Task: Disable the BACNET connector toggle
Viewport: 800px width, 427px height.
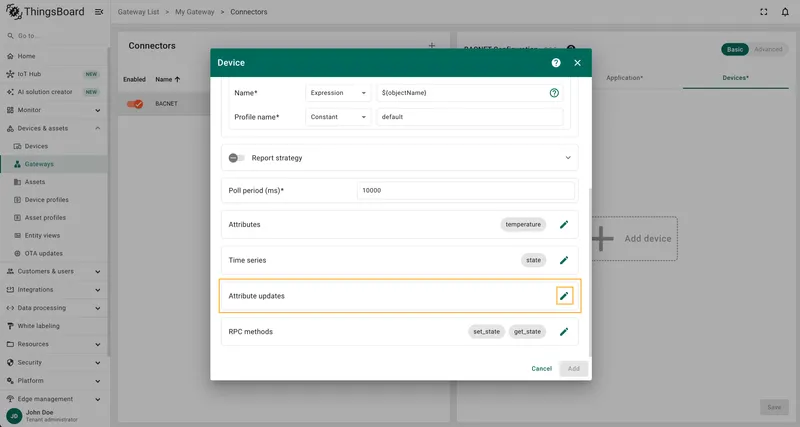Action: 135,104
